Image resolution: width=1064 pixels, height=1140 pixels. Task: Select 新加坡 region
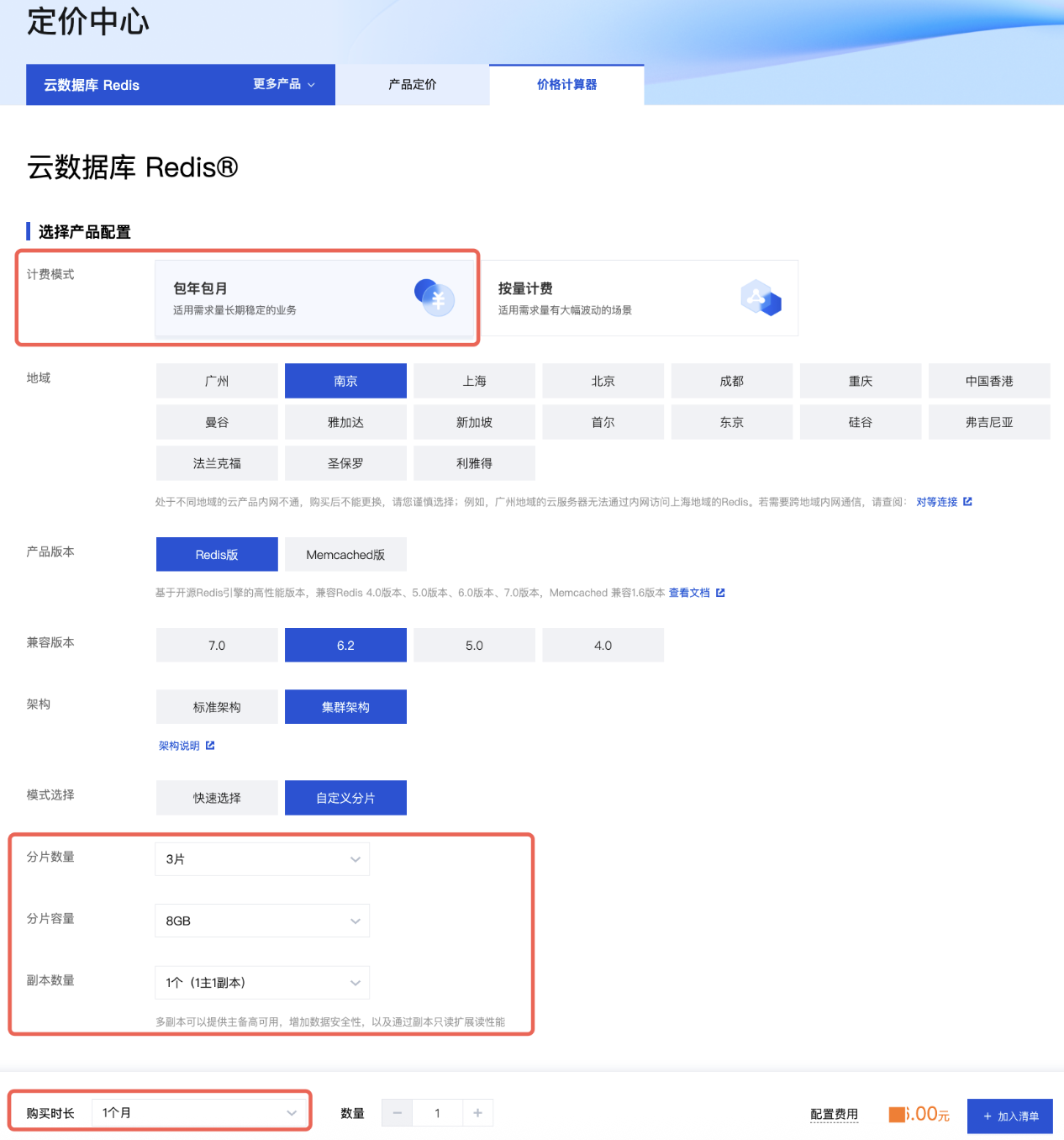pos(474,422)
